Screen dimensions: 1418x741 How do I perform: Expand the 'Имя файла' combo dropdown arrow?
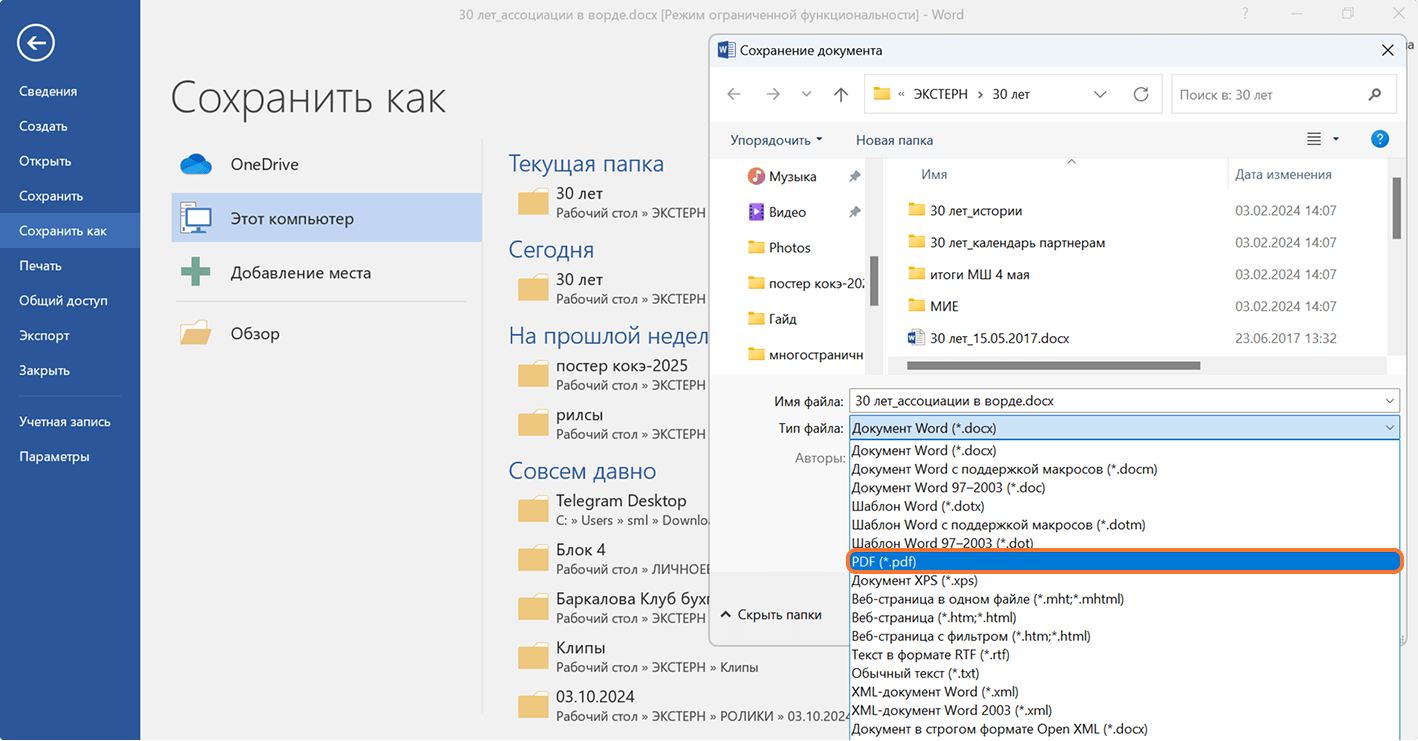pos(1389,401)
